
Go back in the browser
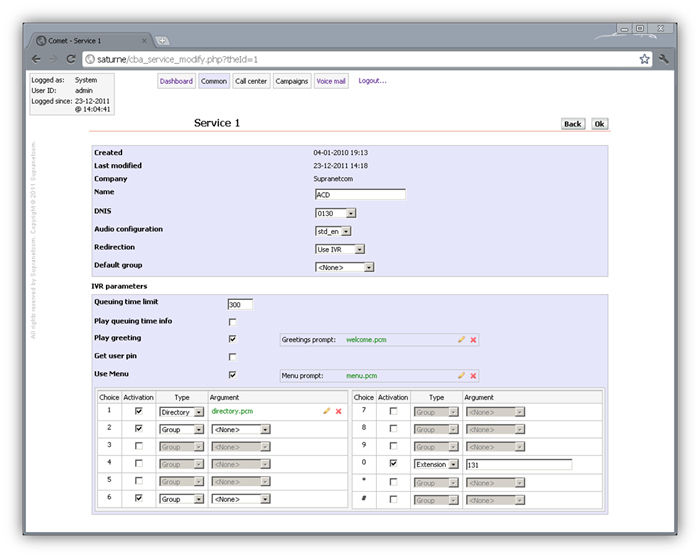[37, 59]
